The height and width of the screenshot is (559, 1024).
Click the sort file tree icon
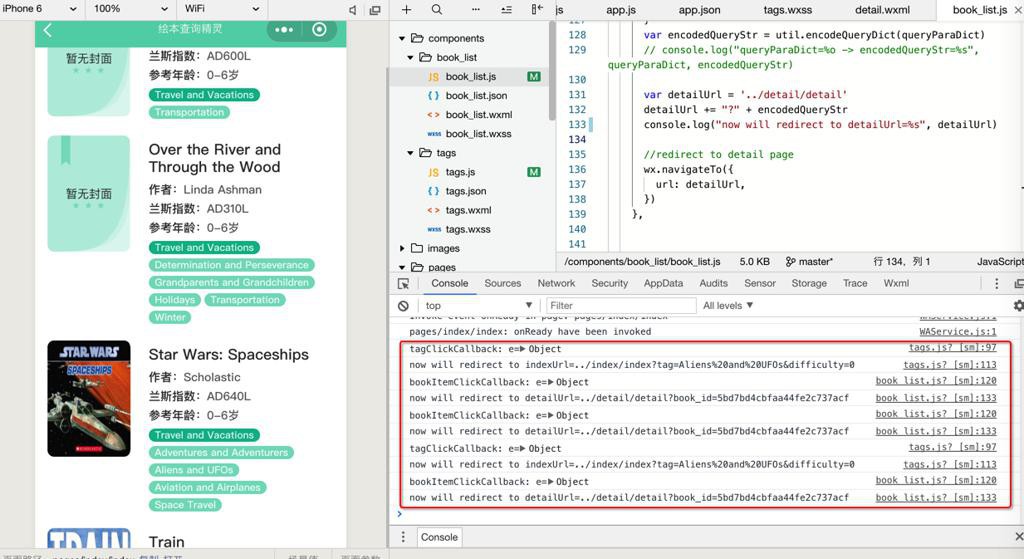tap(506, 9)
